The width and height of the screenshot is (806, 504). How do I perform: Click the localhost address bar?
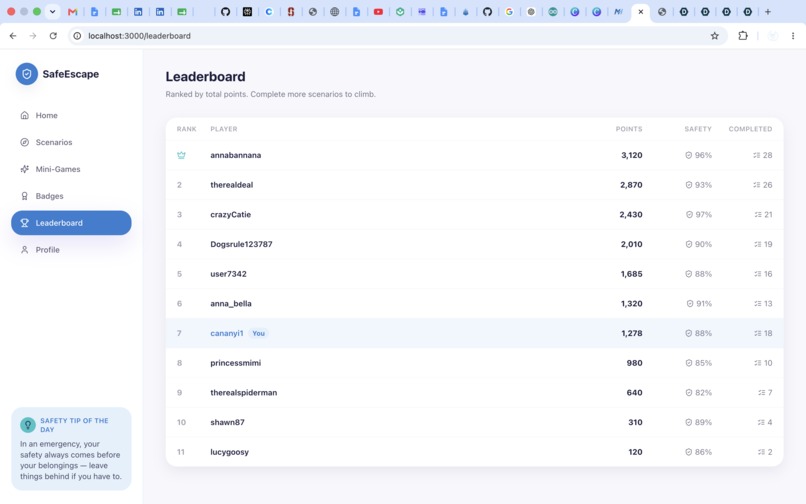[391, 35]
